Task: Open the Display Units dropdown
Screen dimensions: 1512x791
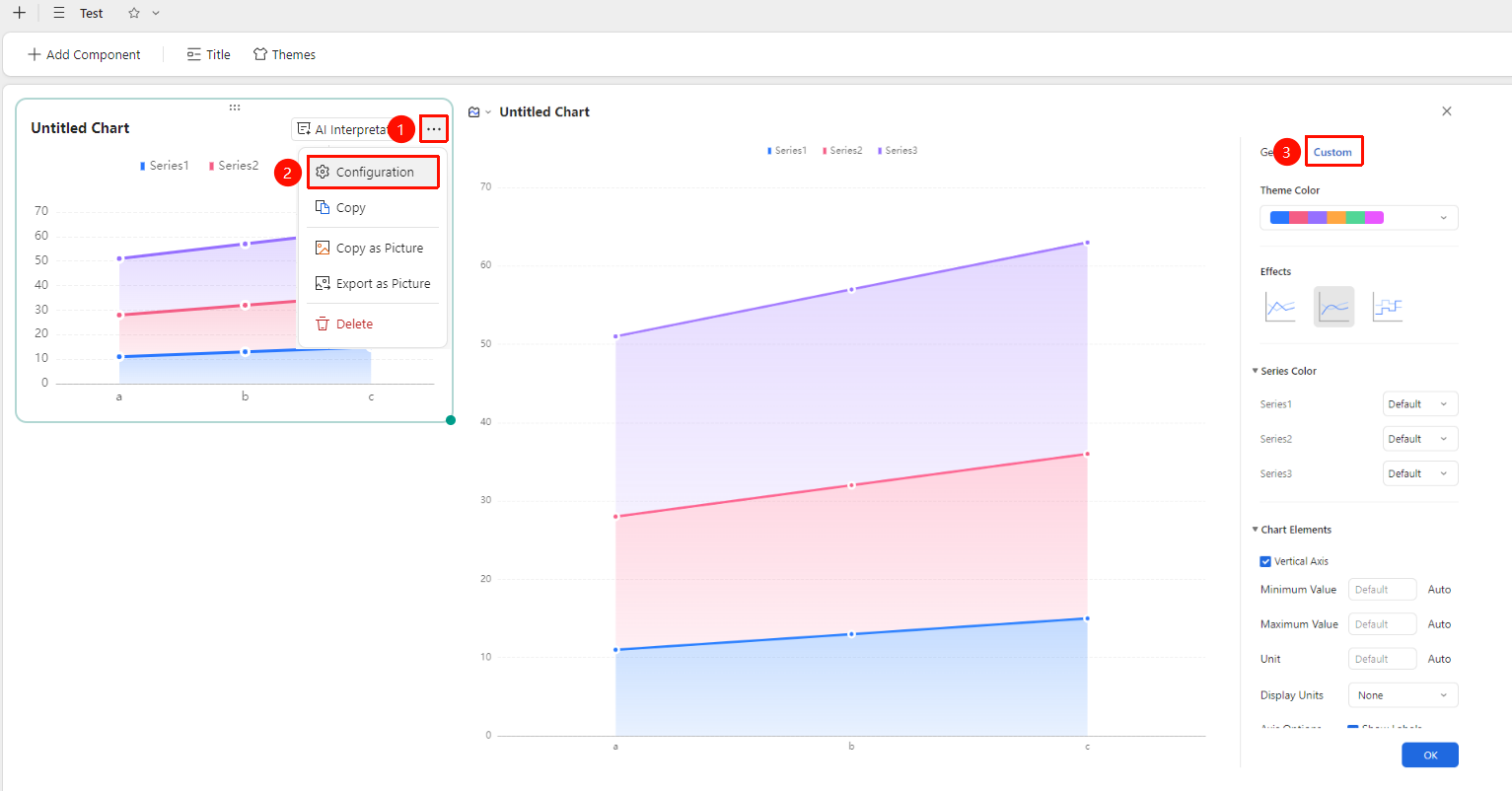Action: coord(1403,695)
